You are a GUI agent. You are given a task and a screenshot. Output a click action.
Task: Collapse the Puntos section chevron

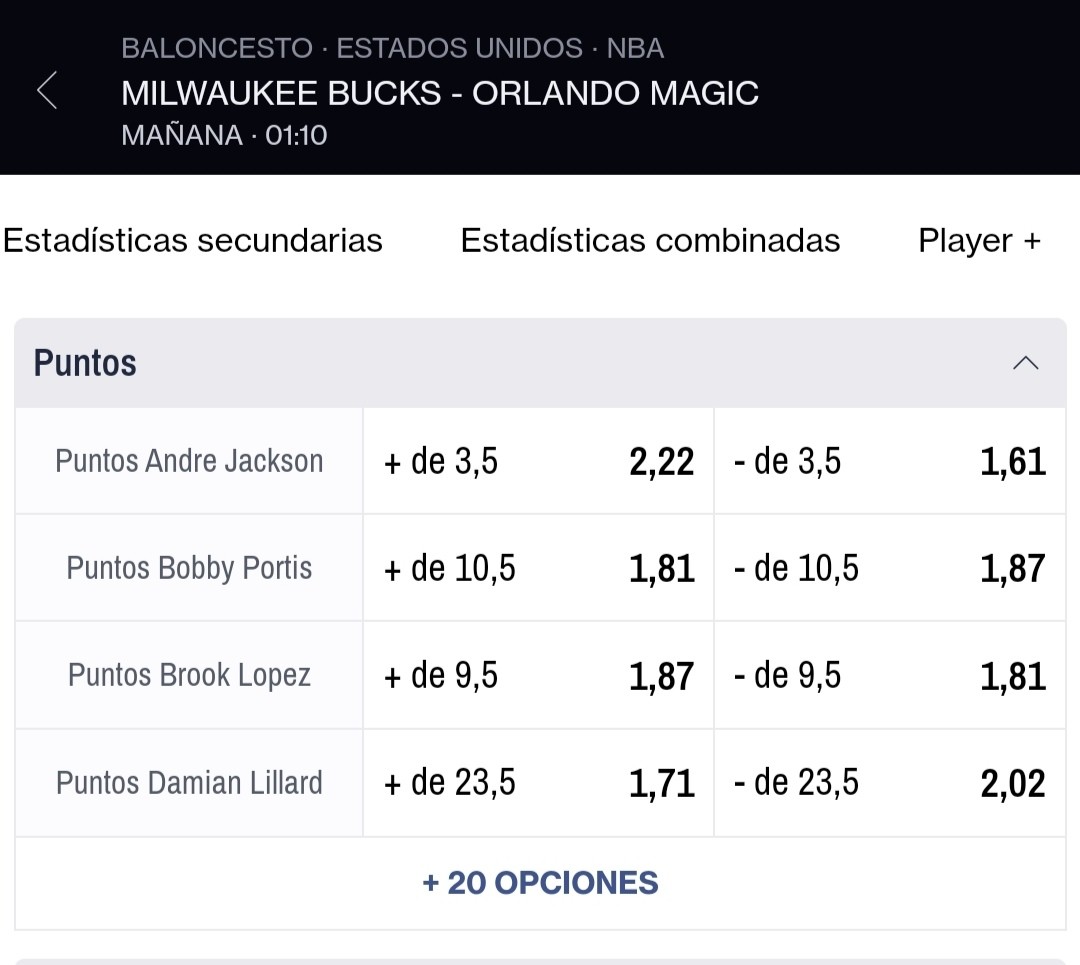(x=1026, y=363)
